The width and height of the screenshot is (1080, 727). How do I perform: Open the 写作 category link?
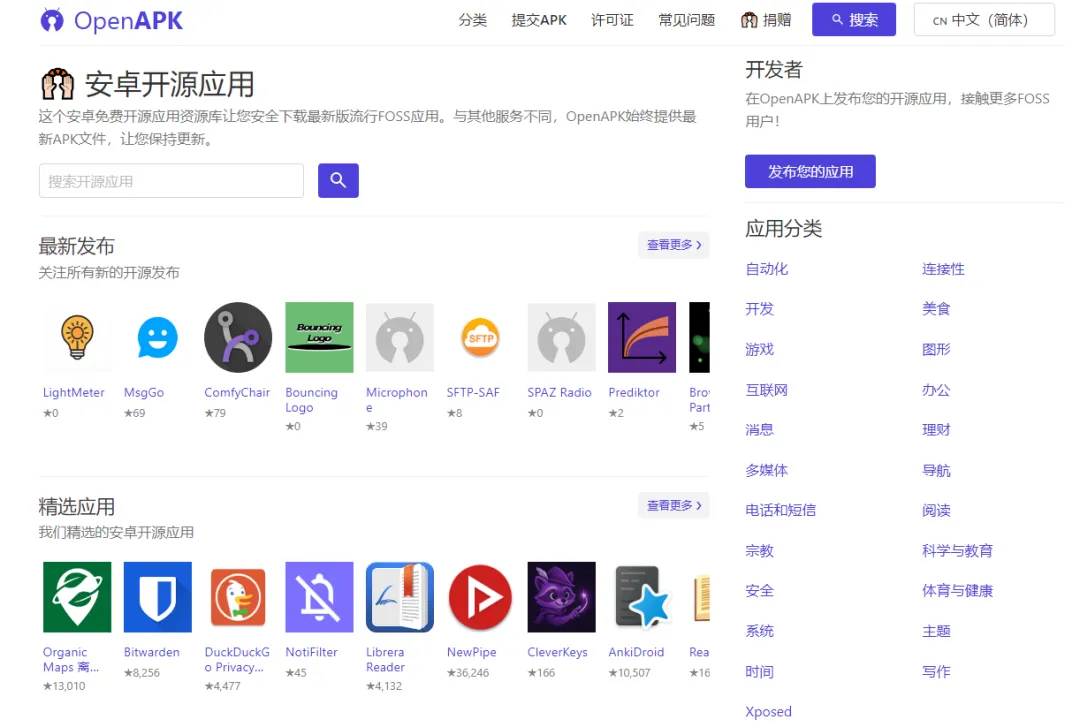936,672
